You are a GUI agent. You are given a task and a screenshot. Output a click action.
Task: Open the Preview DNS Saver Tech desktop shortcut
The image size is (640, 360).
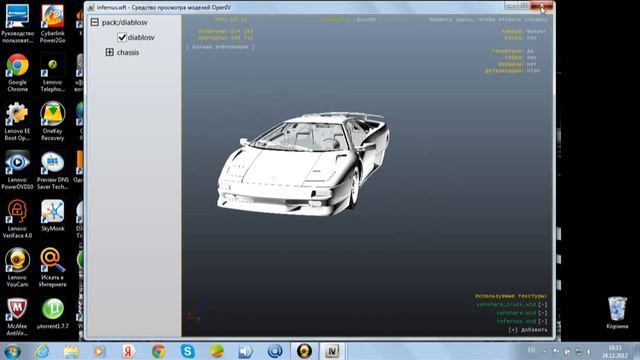click(x=53, y=170)
